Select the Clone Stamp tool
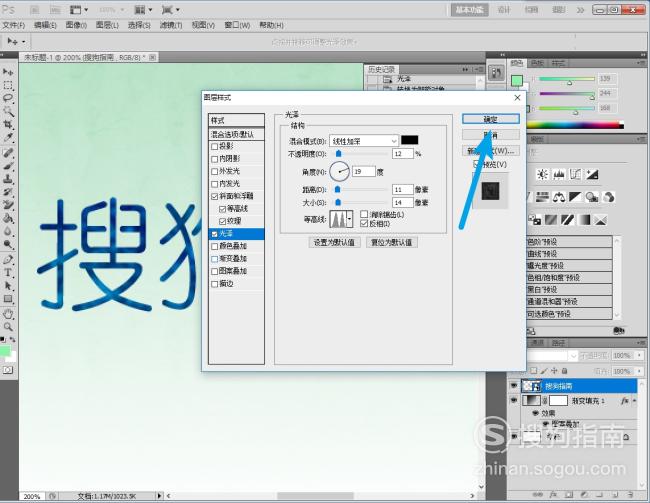Viewport: 650px width, 503px height. [8, 179]
